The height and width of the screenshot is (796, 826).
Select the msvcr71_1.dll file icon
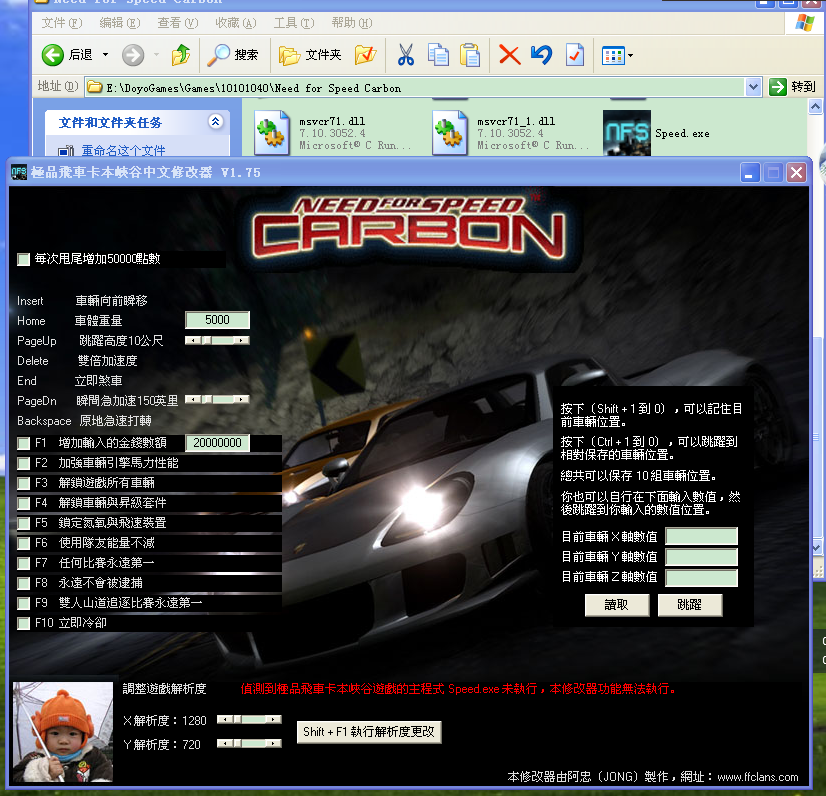tap(450, 133)
